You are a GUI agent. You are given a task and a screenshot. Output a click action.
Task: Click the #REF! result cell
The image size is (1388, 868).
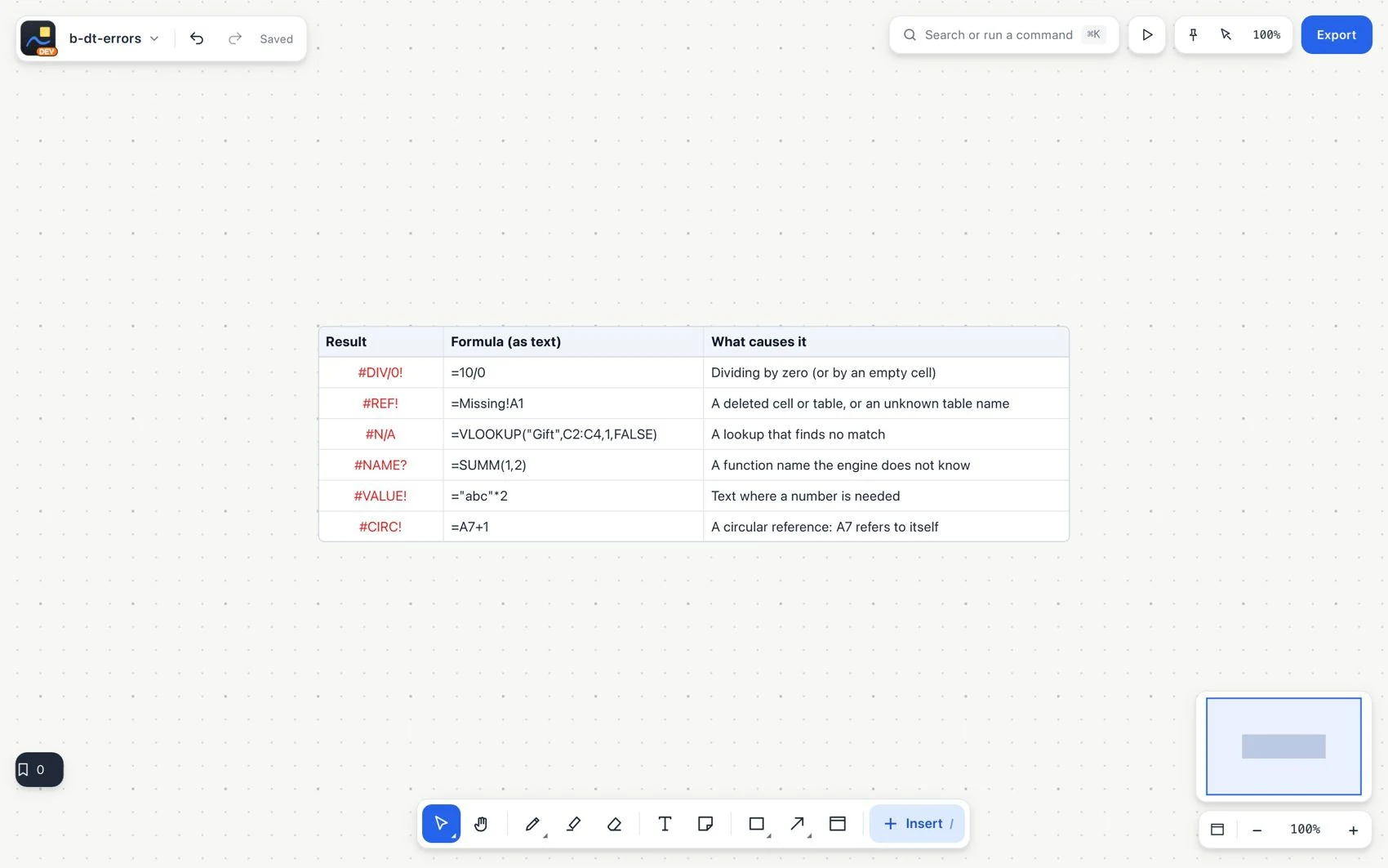tap(381, 403)
